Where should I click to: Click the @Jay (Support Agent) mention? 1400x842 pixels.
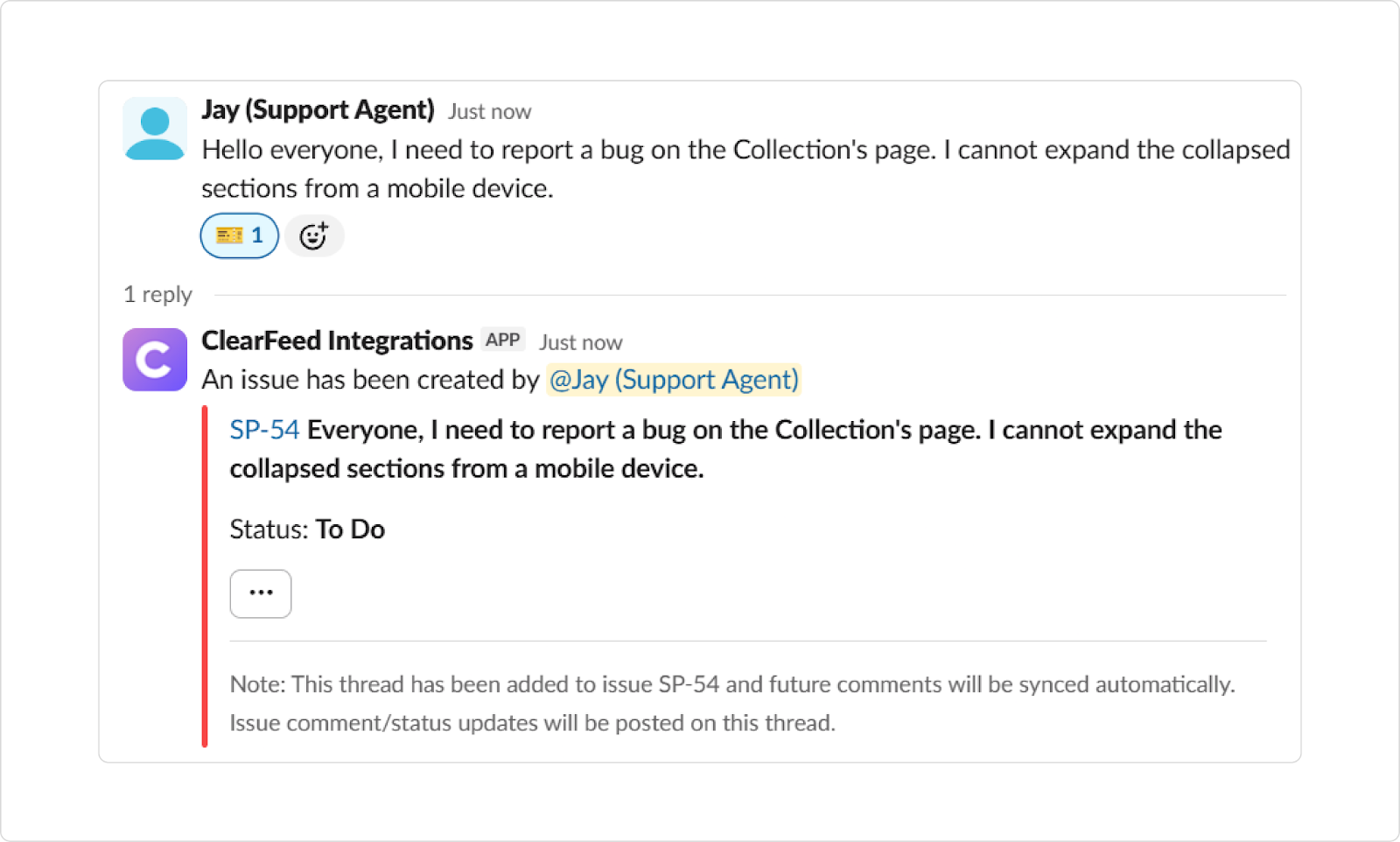(x=674, y=380)
